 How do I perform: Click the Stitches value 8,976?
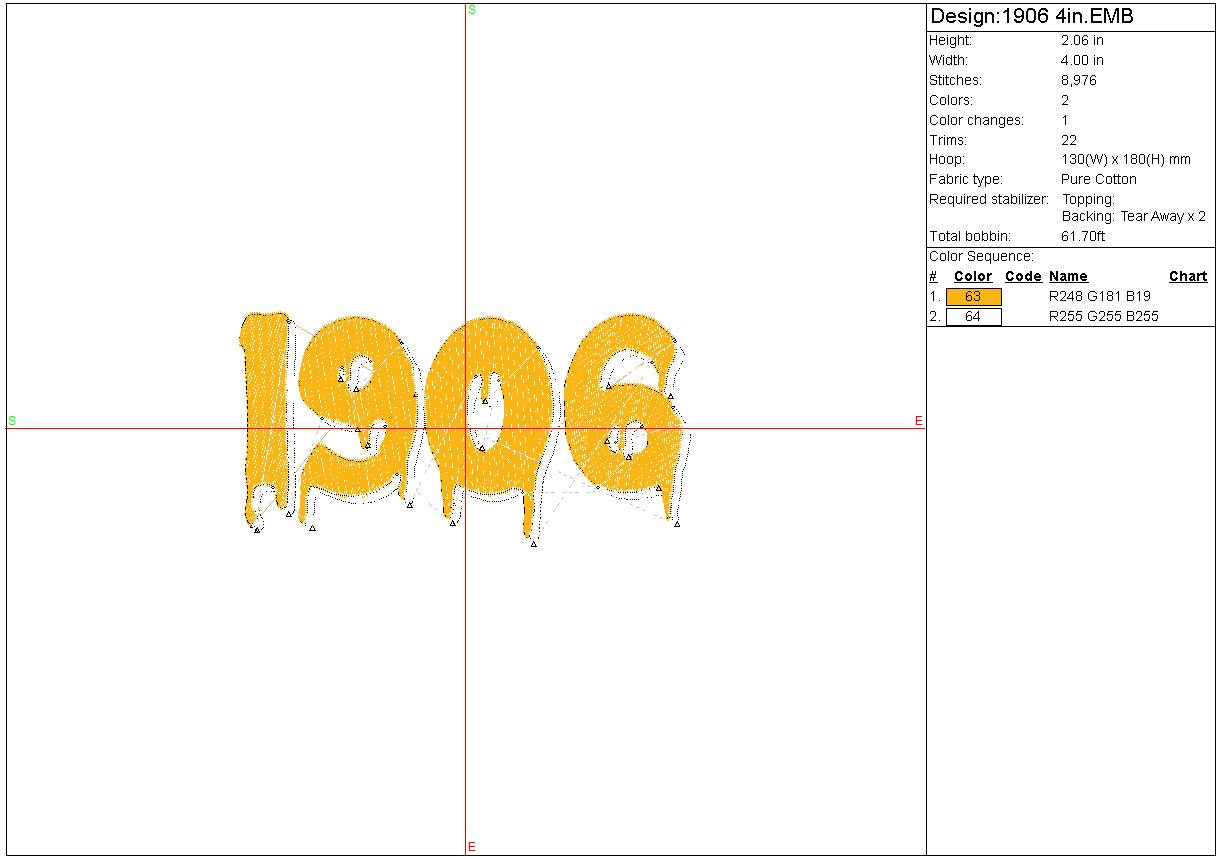pos(1078,80)
